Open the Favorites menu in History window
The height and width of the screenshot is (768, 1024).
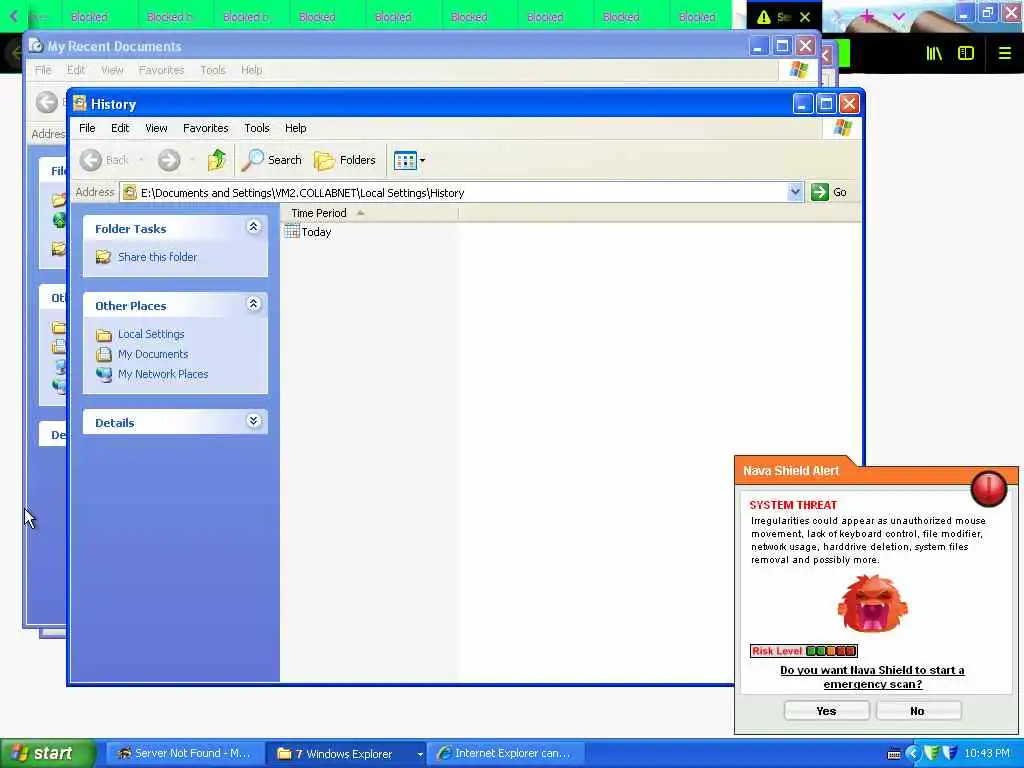[206, 128]
